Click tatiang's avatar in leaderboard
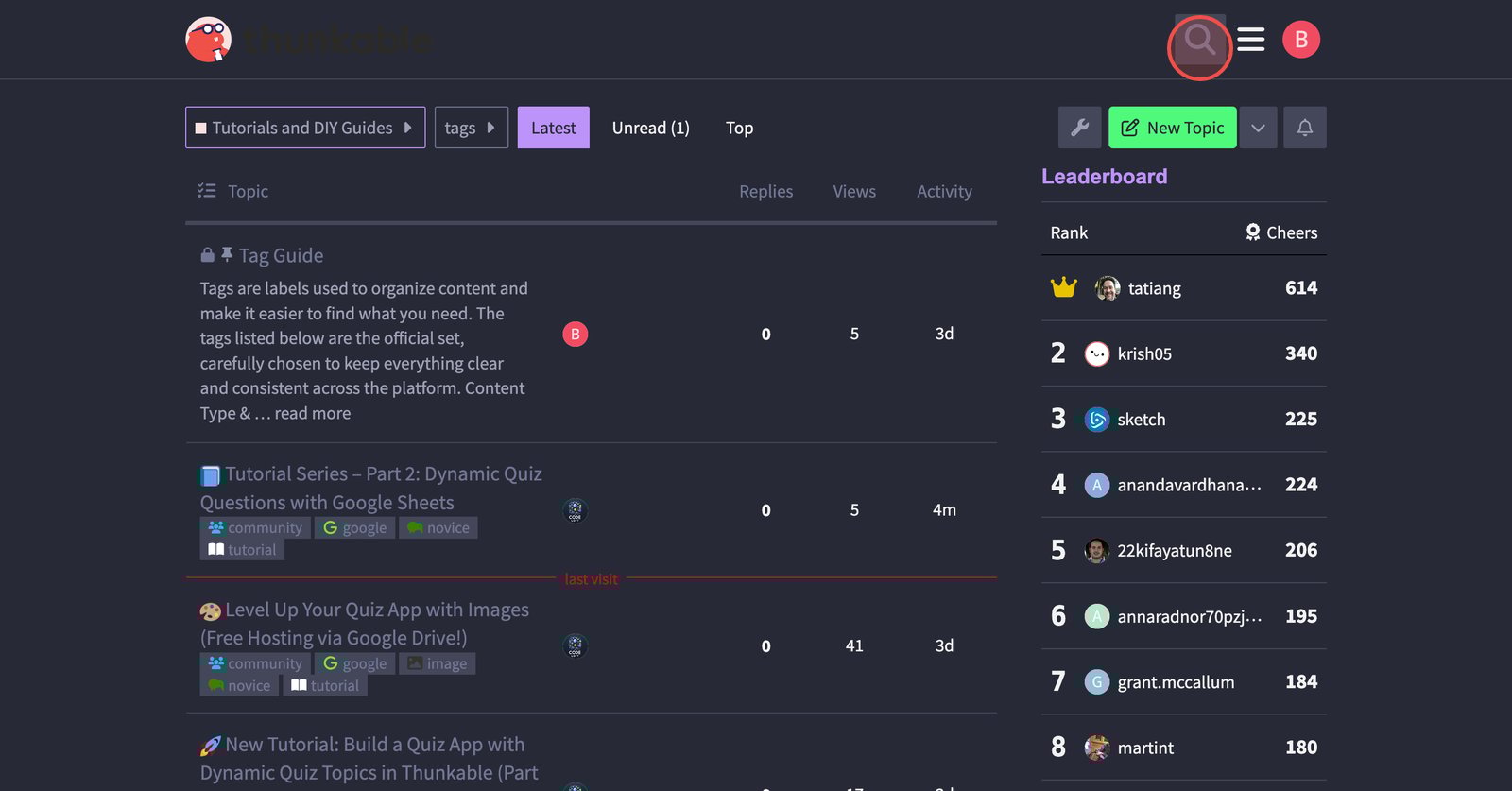 pos(1107,288)
